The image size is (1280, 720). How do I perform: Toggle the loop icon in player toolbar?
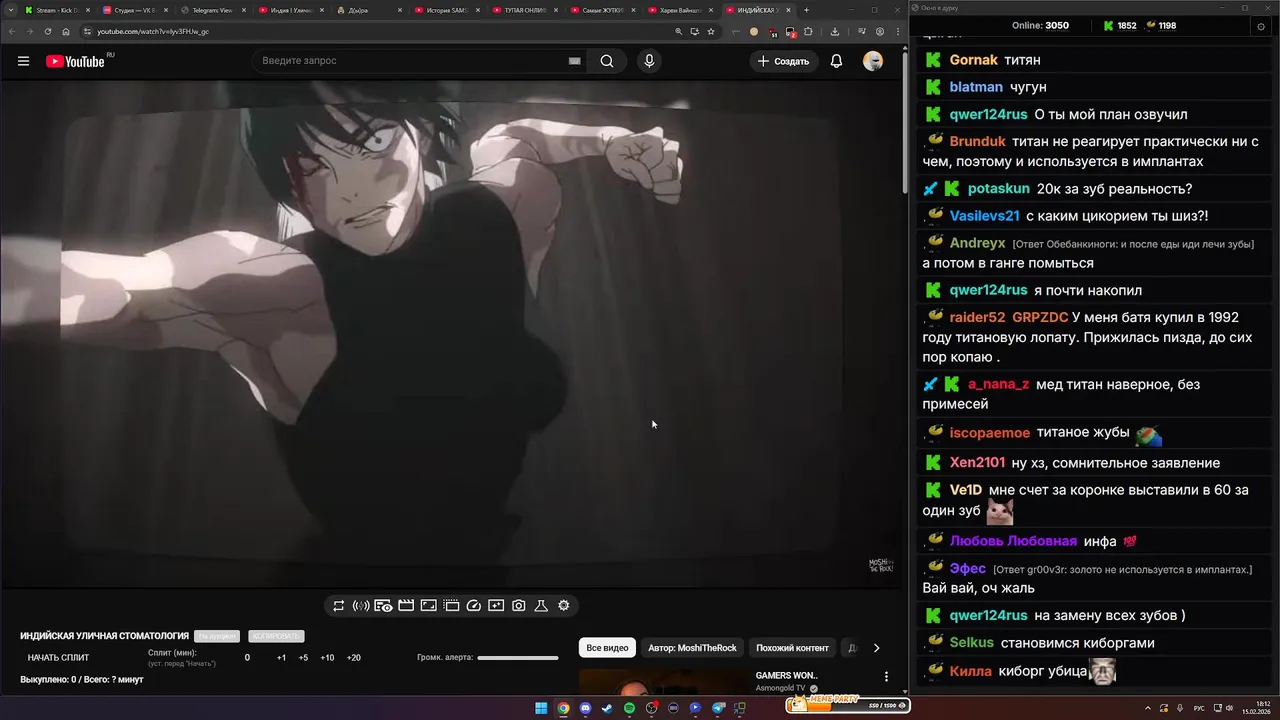point(339,605)
